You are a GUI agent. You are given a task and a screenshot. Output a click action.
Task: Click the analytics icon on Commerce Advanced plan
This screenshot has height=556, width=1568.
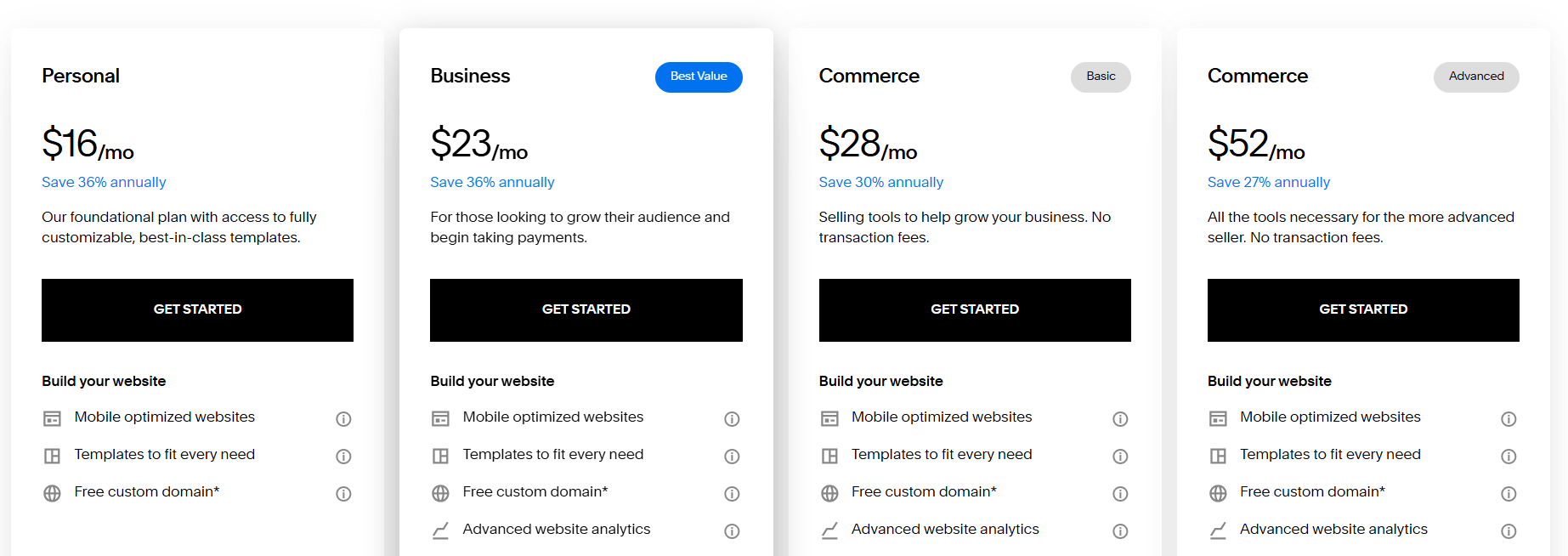(1218, 530)
